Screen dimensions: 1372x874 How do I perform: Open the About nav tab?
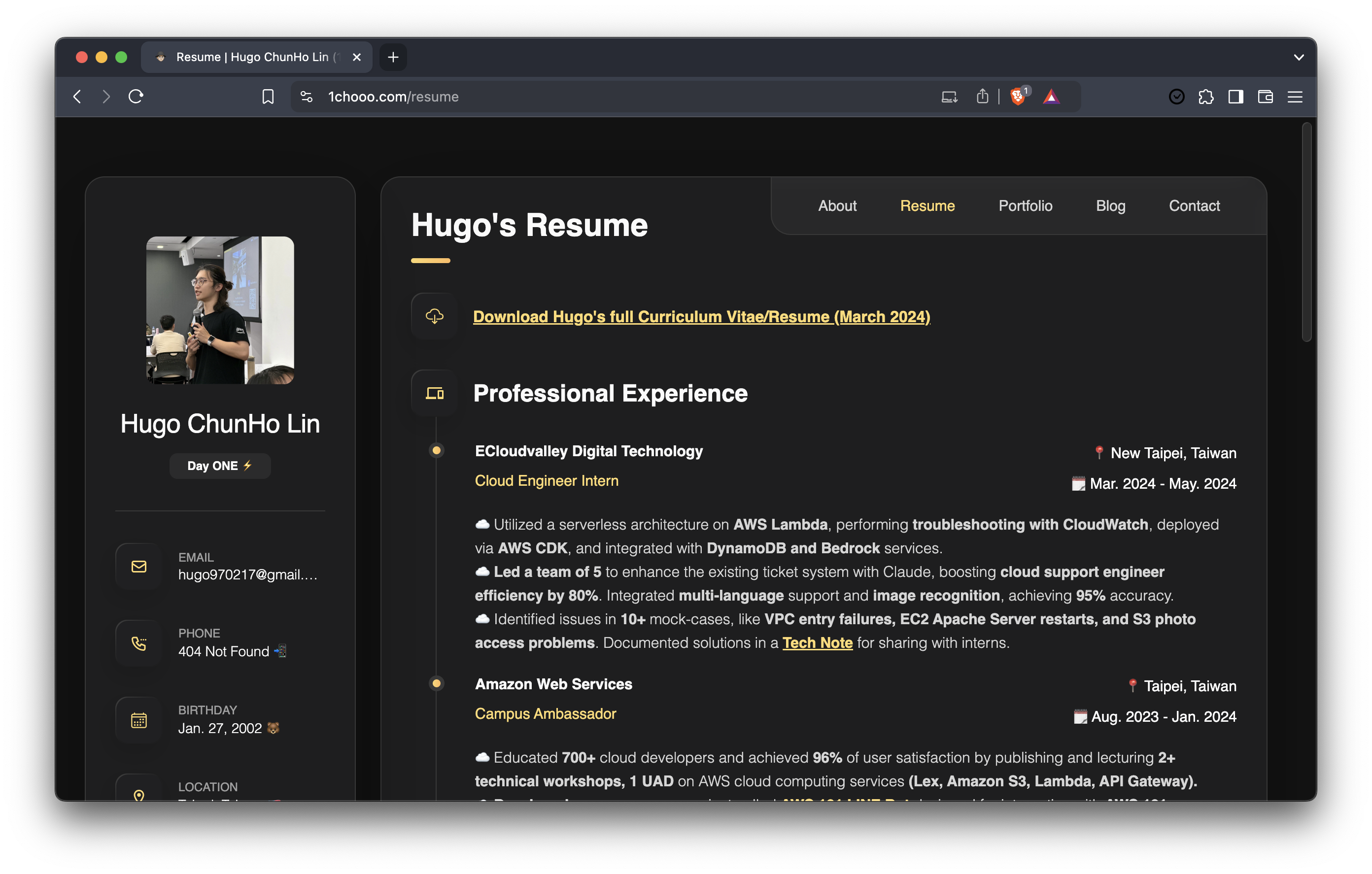click(837, 205)
